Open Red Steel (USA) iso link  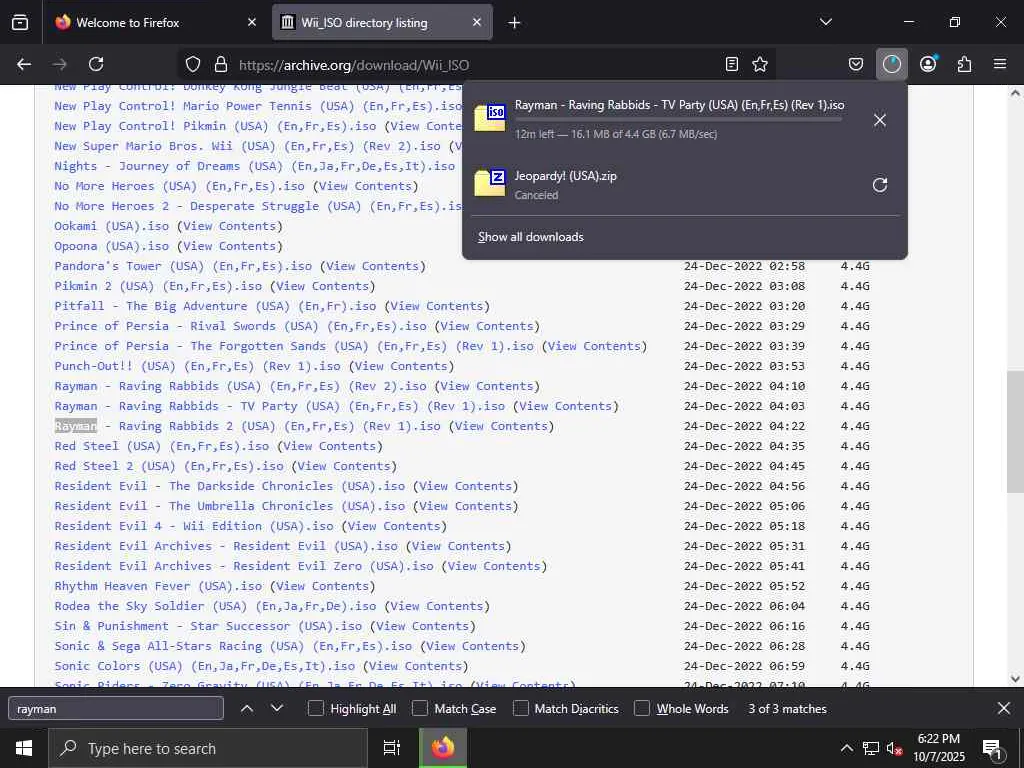tap(161, 446)
